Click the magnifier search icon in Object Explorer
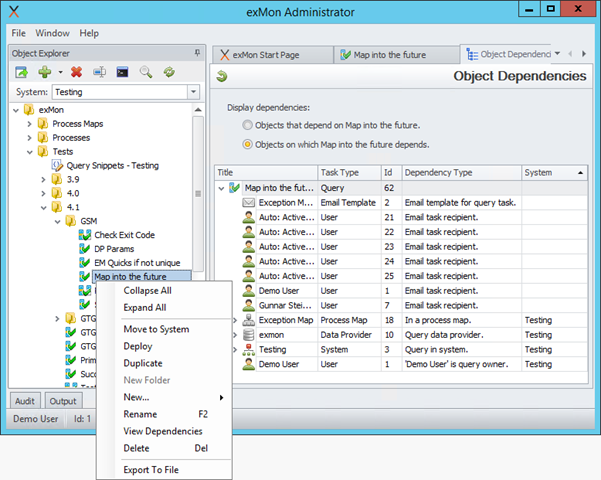The width and height of the screenshot is (601, 480). (146, 72)
